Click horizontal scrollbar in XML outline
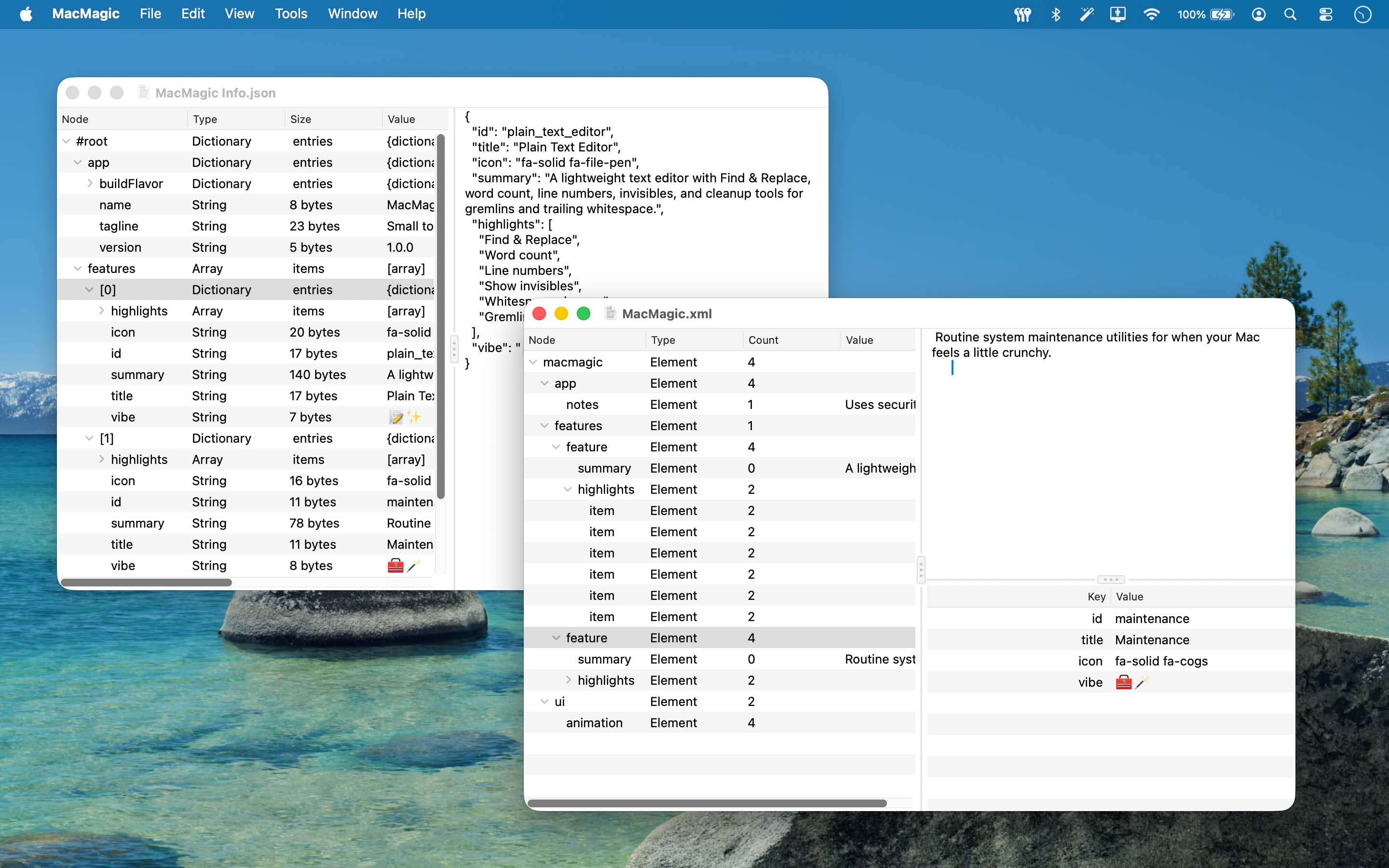 (x=706, y=803)
